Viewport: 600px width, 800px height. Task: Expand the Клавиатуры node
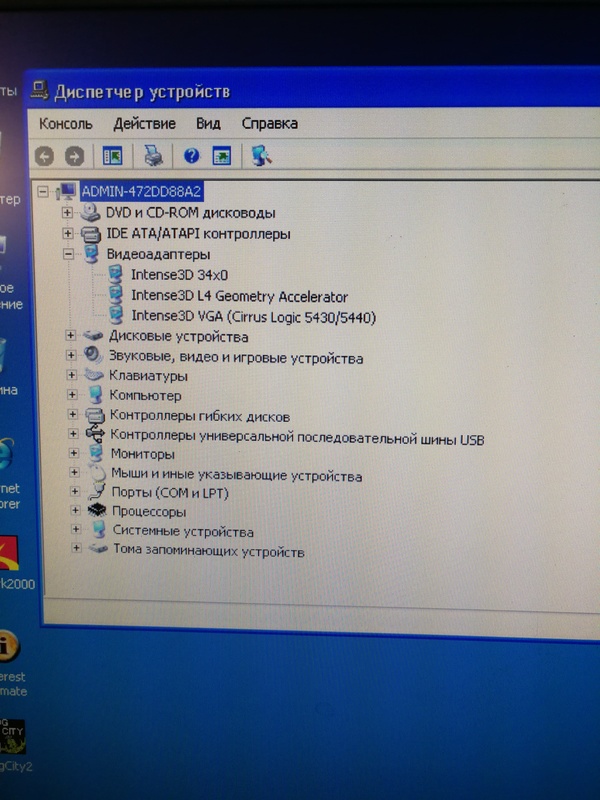click(71, 375)
